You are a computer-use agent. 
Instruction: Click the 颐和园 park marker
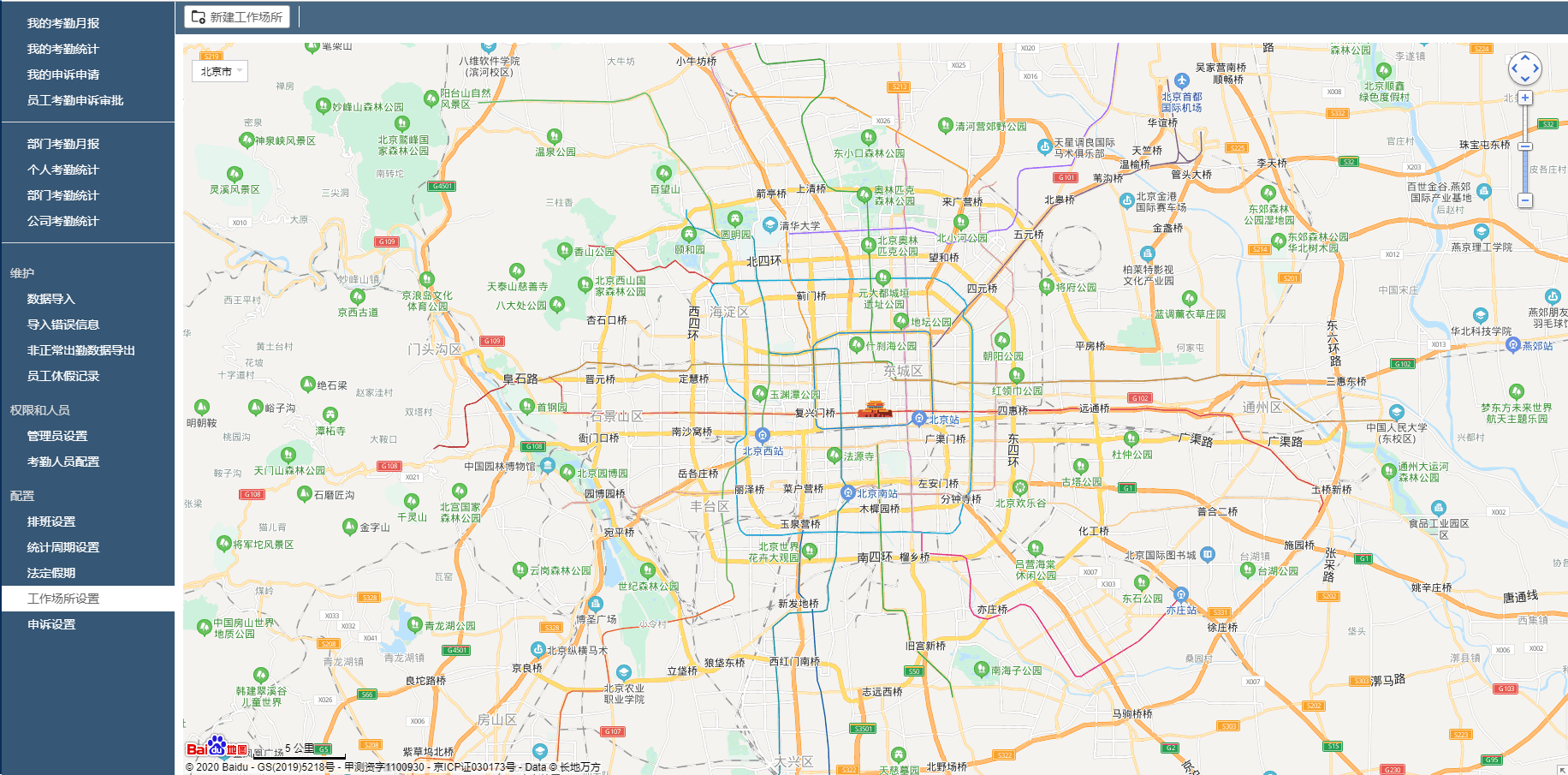[x=689, y=234]
